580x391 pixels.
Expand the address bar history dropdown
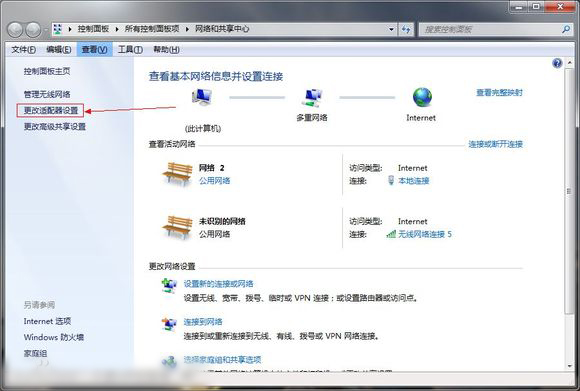391,29
